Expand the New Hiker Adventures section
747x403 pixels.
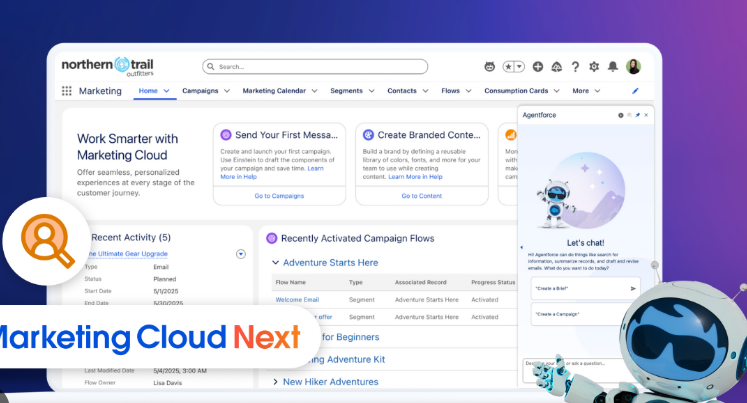point(276,382)
